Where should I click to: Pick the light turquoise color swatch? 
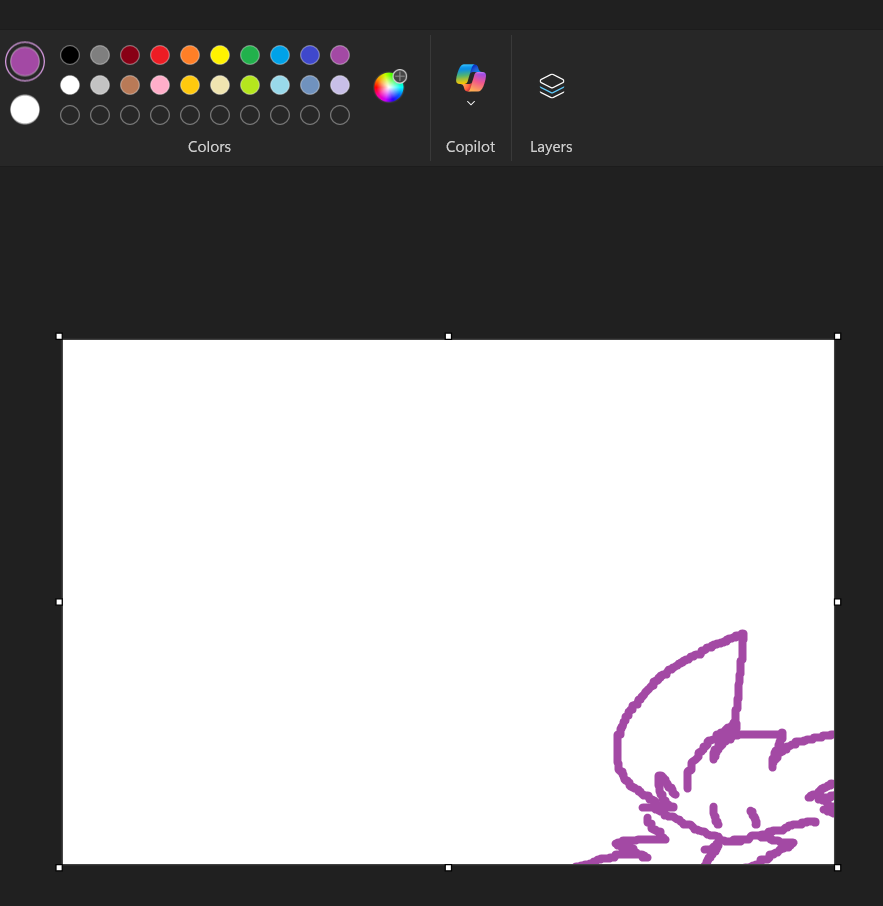[280, 85]
